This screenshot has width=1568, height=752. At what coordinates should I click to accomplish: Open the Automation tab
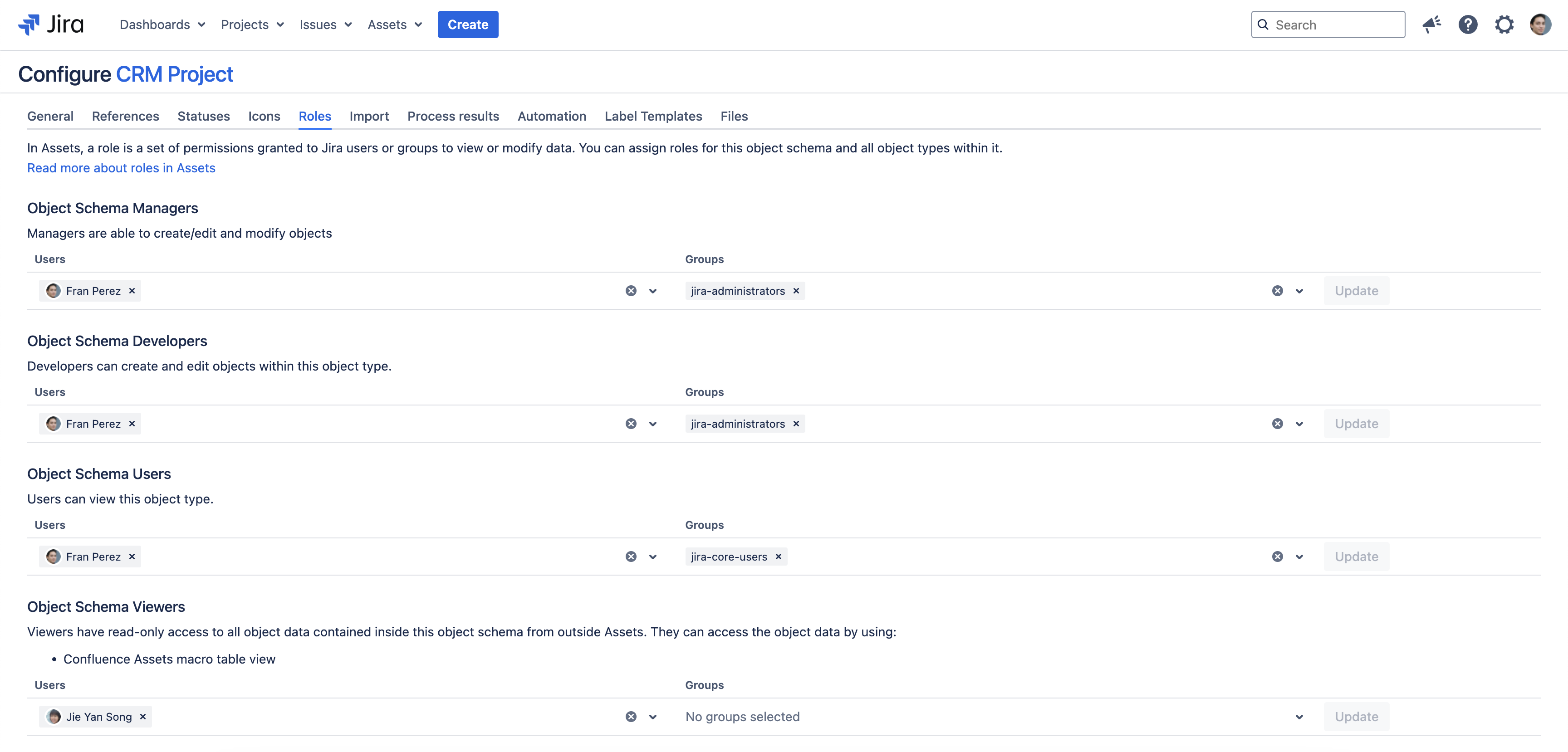pos(552,116)
